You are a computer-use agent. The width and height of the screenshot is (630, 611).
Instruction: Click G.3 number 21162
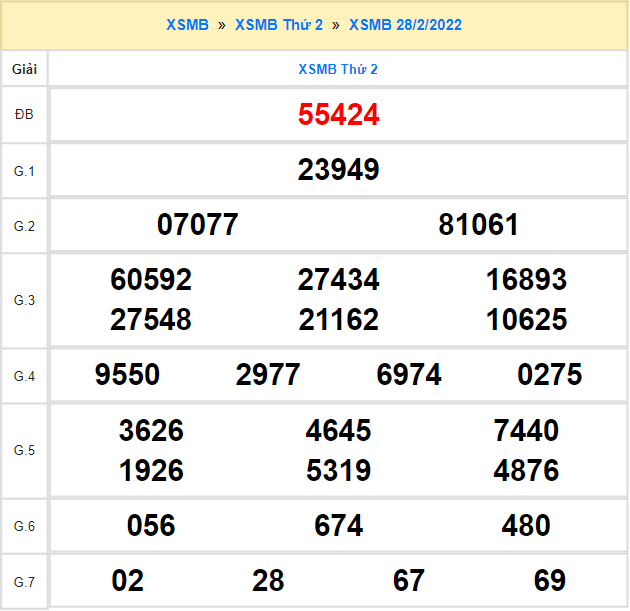pos(338,320)
